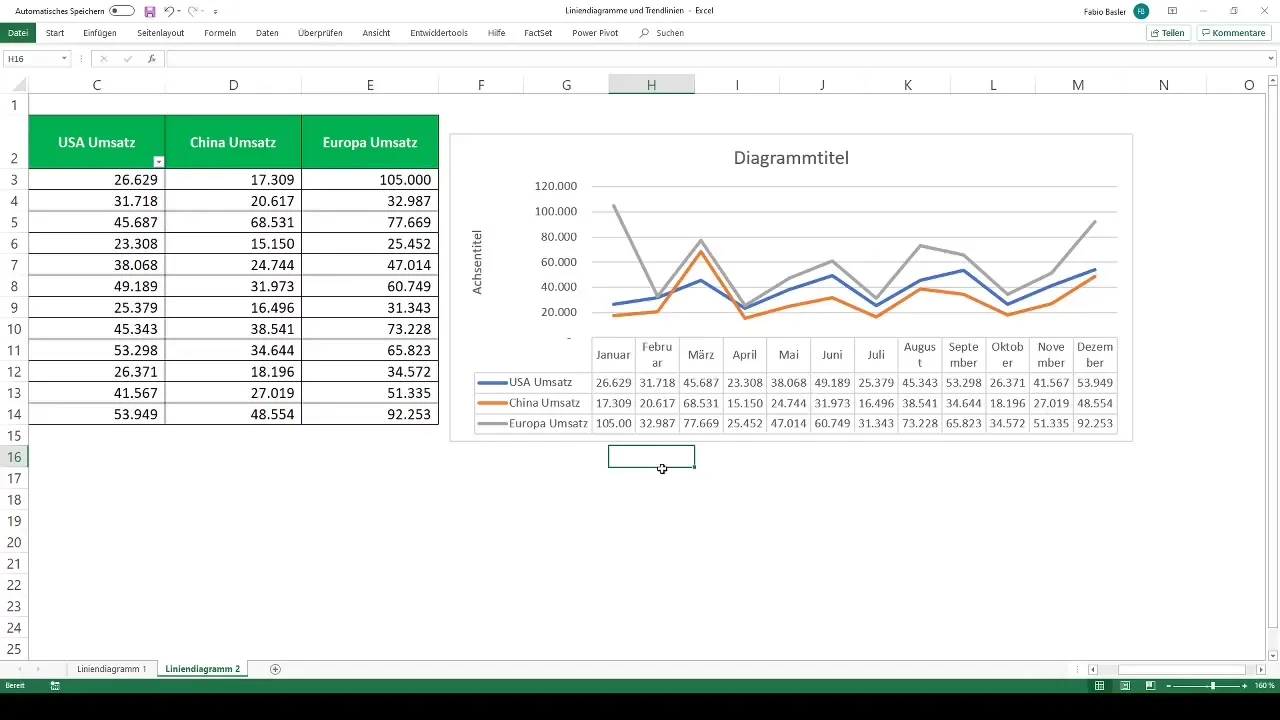Click the China Umsatz legend entry in chart
This screenshot has height=720, width=1280.
532,403
